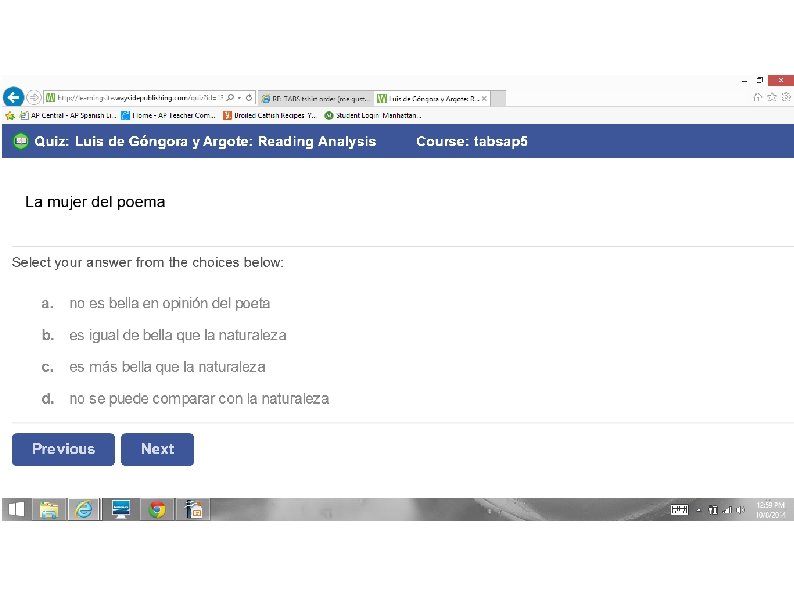Open File Explorer from the taskbar
Viewport: 794px width, 595px height.
pos(49,509)
